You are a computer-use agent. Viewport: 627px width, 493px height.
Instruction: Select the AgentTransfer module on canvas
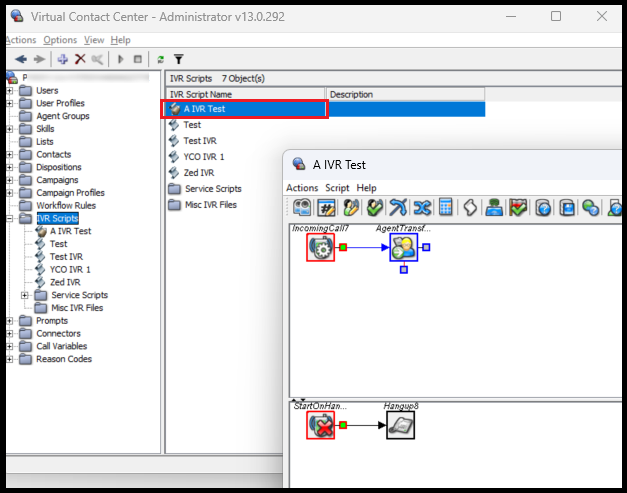click(x=404, y=247)
